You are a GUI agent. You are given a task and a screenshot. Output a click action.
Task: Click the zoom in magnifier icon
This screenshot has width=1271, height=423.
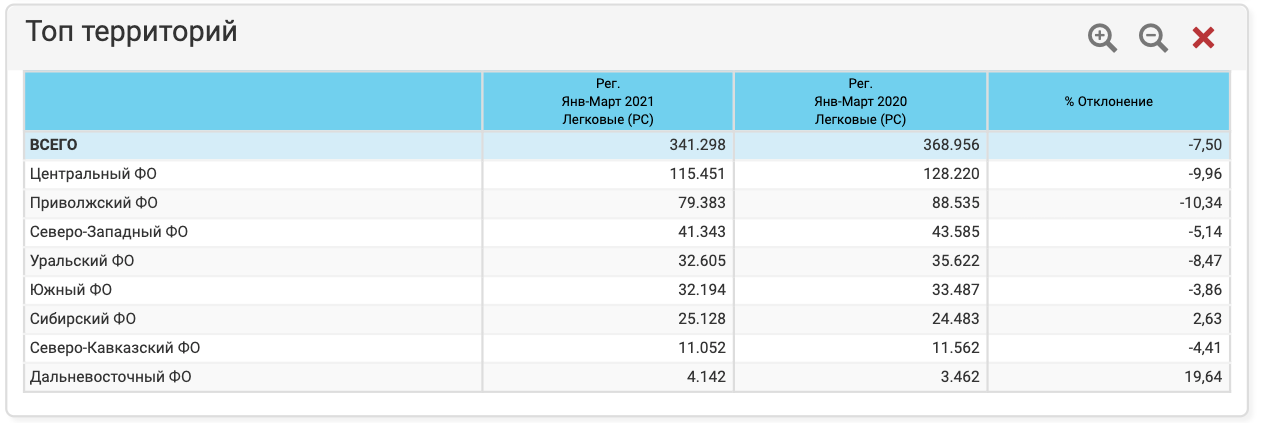pyautogui.click(x=1102, y=38)
